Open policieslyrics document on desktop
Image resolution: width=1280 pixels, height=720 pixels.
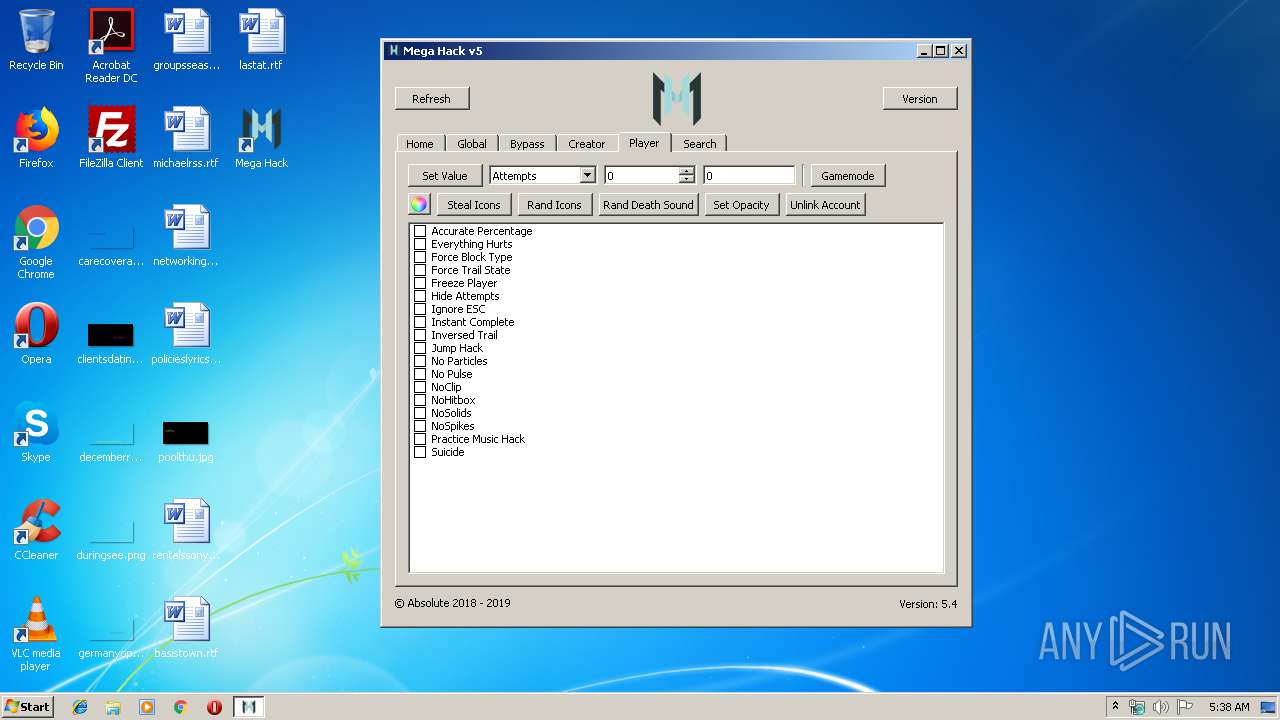point(186,334)
